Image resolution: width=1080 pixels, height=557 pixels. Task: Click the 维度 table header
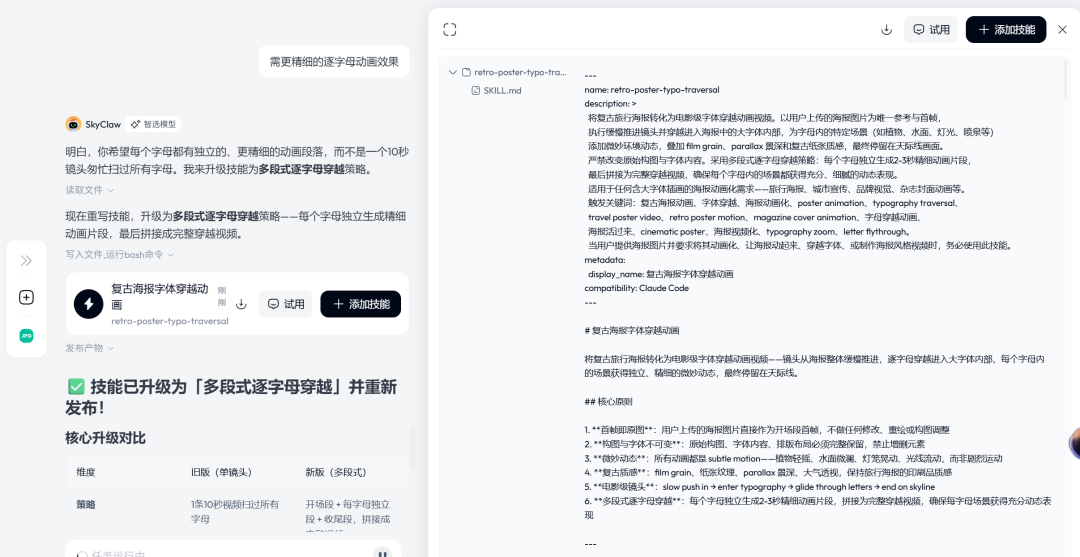(86, 472)
